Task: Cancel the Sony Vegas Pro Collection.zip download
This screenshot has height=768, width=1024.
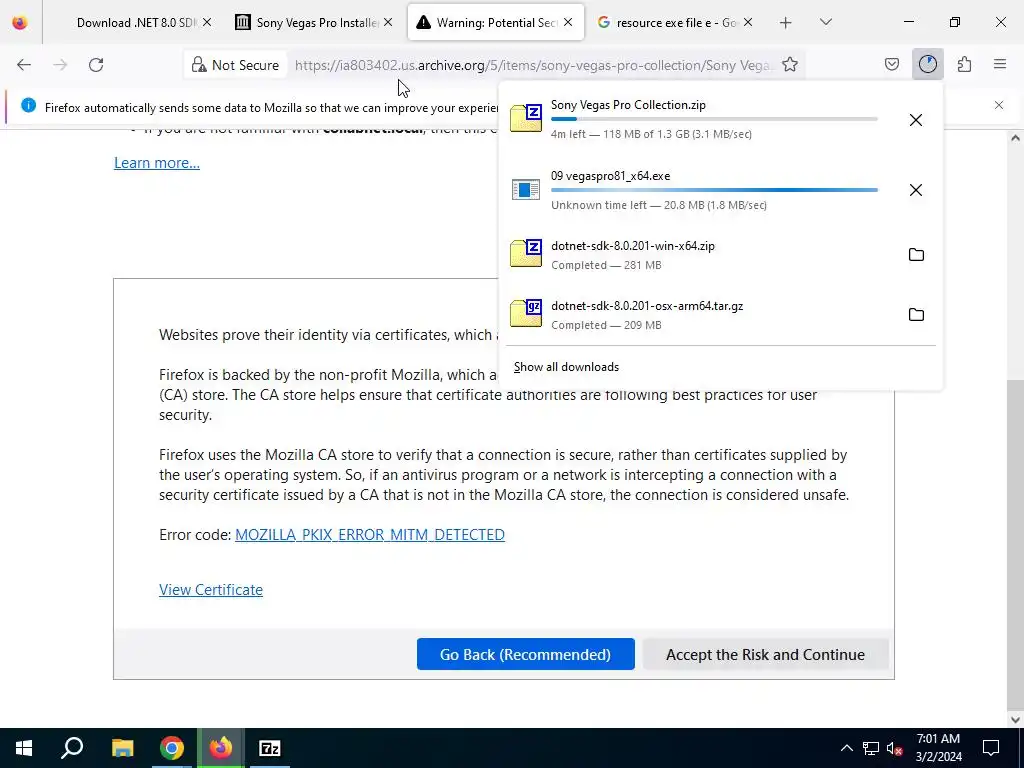Action: click(916, 120)
